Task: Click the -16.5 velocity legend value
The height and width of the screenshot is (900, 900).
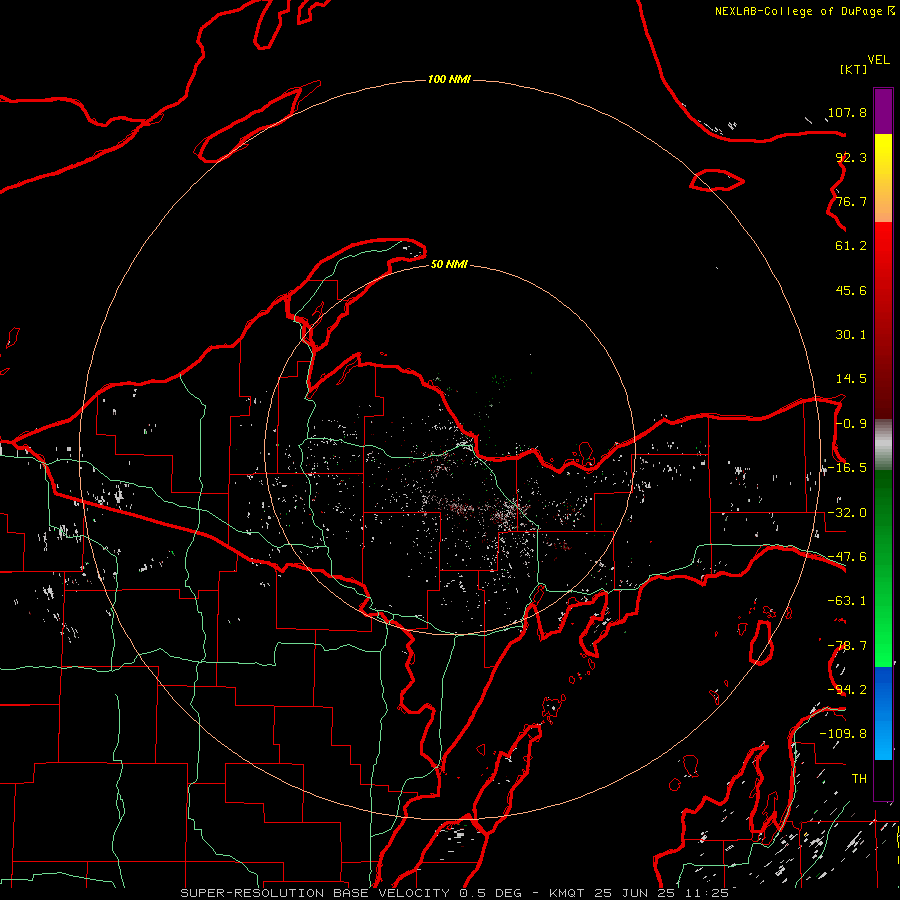Action: point(847,468)
